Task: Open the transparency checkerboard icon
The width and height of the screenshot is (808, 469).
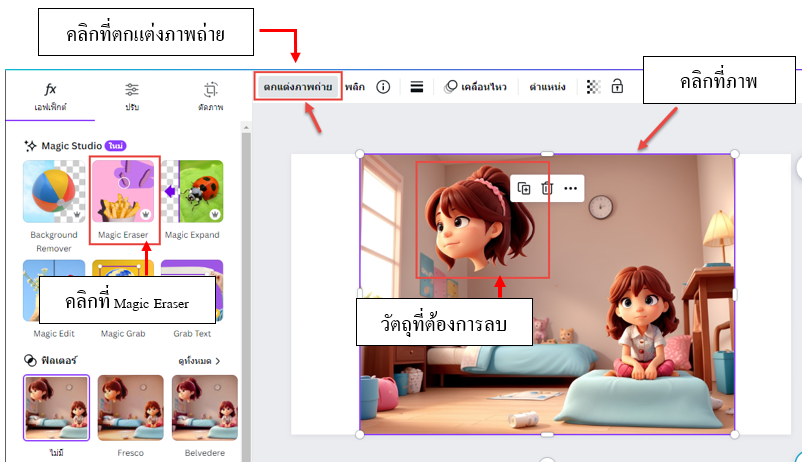Action: click(x=593, y=87)
